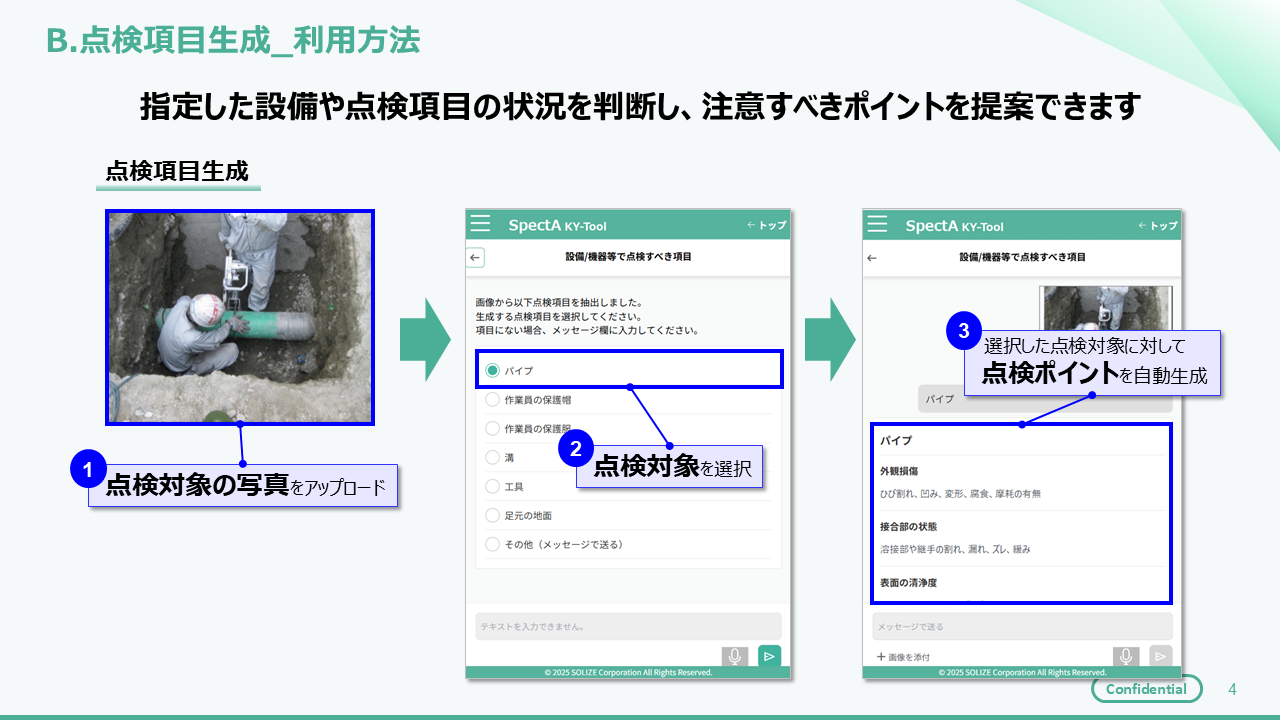This screenshot has width=1280, height=720.
Task: Select その他（メッセージで送る） radio option
Action: (x=492, y=544)
